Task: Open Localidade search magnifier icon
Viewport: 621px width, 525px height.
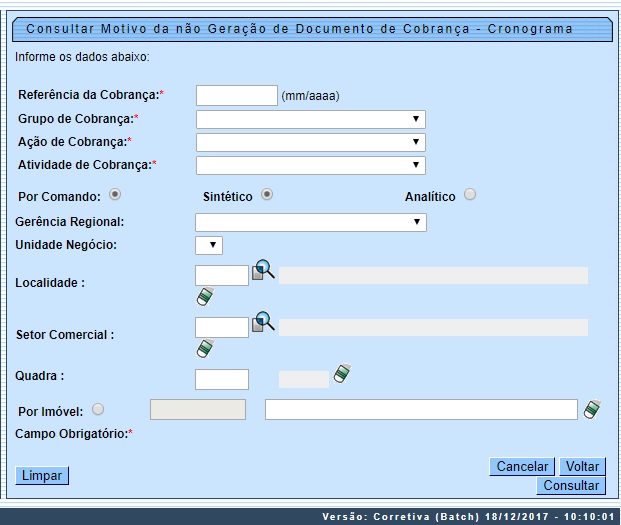Action: 264,270
